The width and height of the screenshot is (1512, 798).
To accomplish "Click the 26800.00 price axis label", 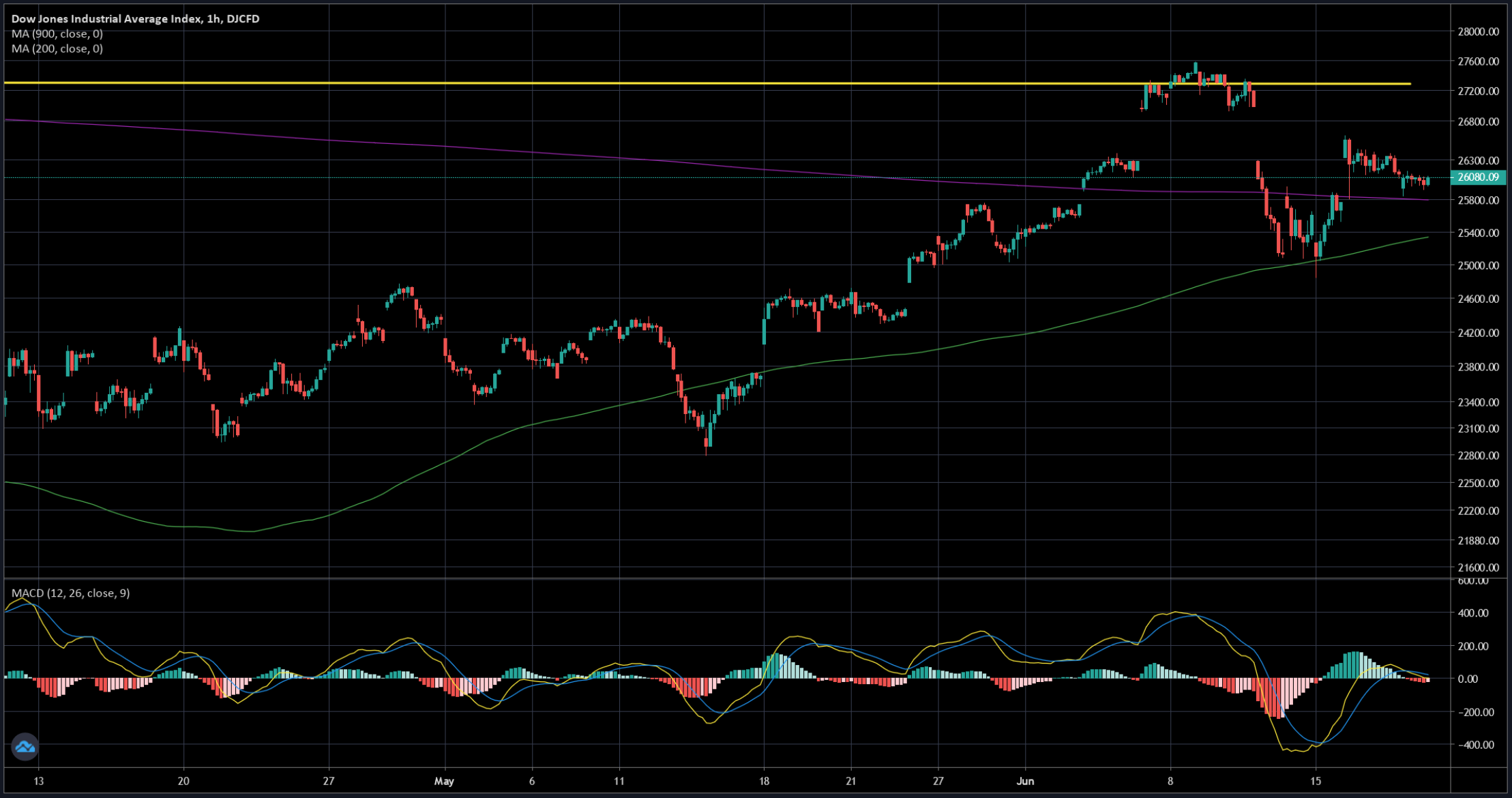I will [x=1478, y=122].
